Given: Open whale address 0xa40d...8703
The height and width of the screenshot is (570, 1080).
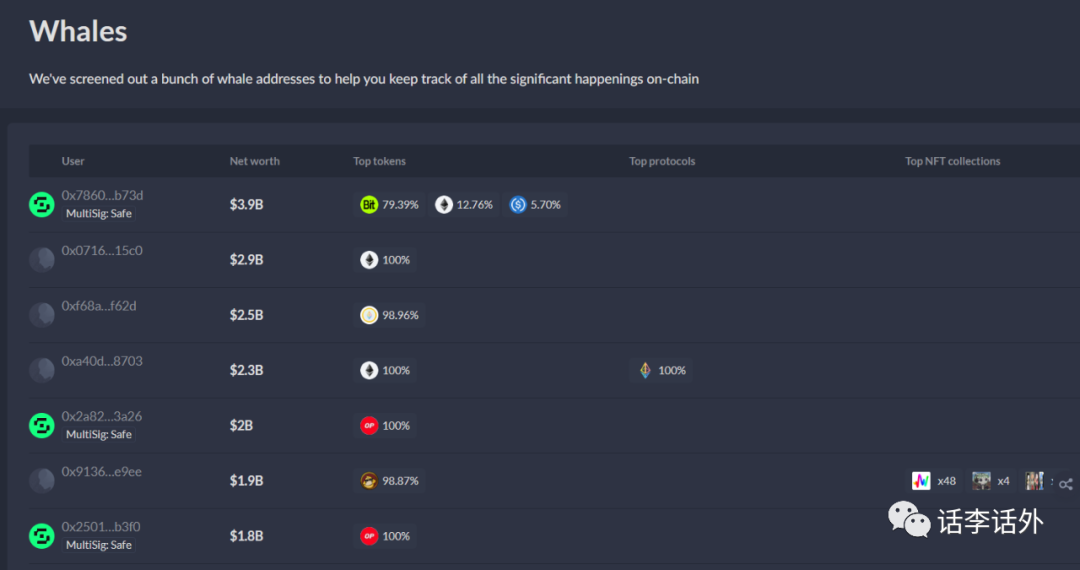Looking at the screenshot, I should 102,361.
